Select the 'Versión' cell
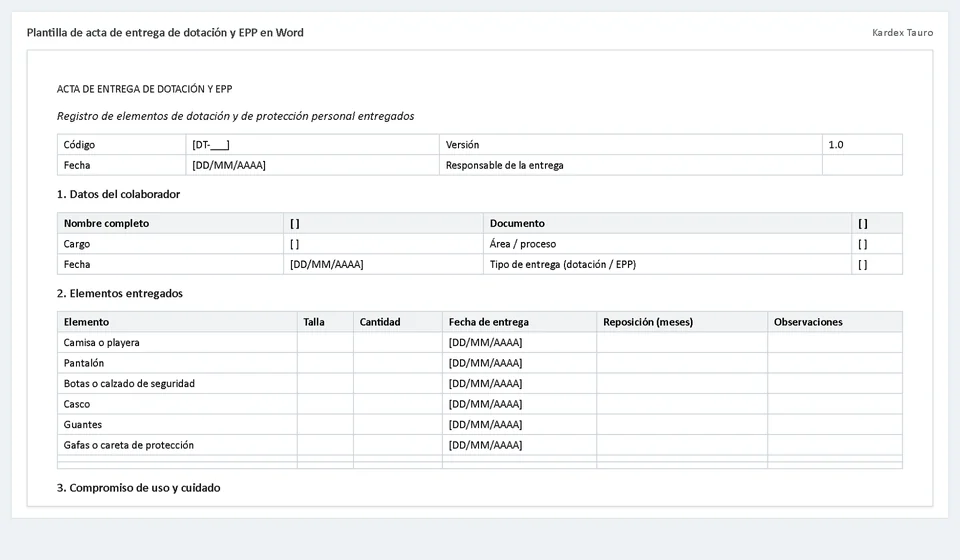This screenshot has width=960, height=560. (631, 144)
